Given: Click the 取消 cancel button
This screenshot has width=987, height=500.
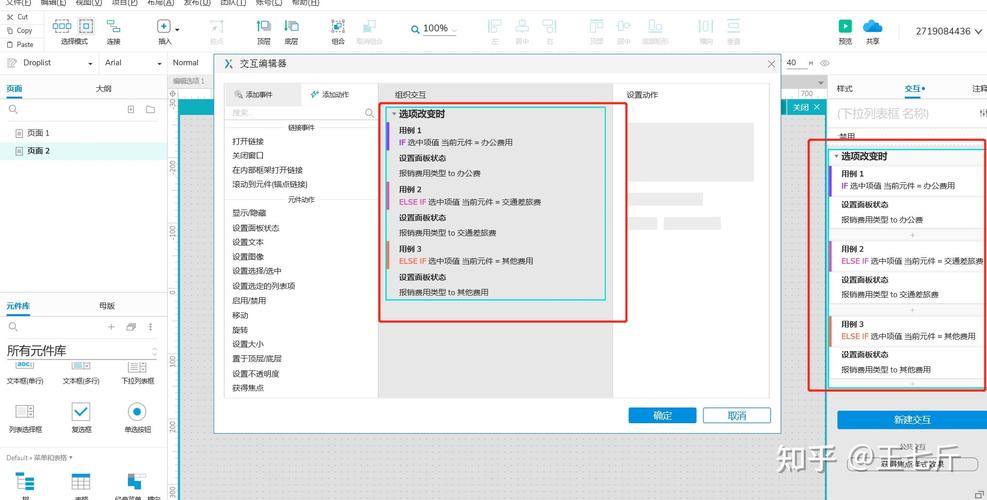Looking at the screenshot, I should tap(736, 416).
